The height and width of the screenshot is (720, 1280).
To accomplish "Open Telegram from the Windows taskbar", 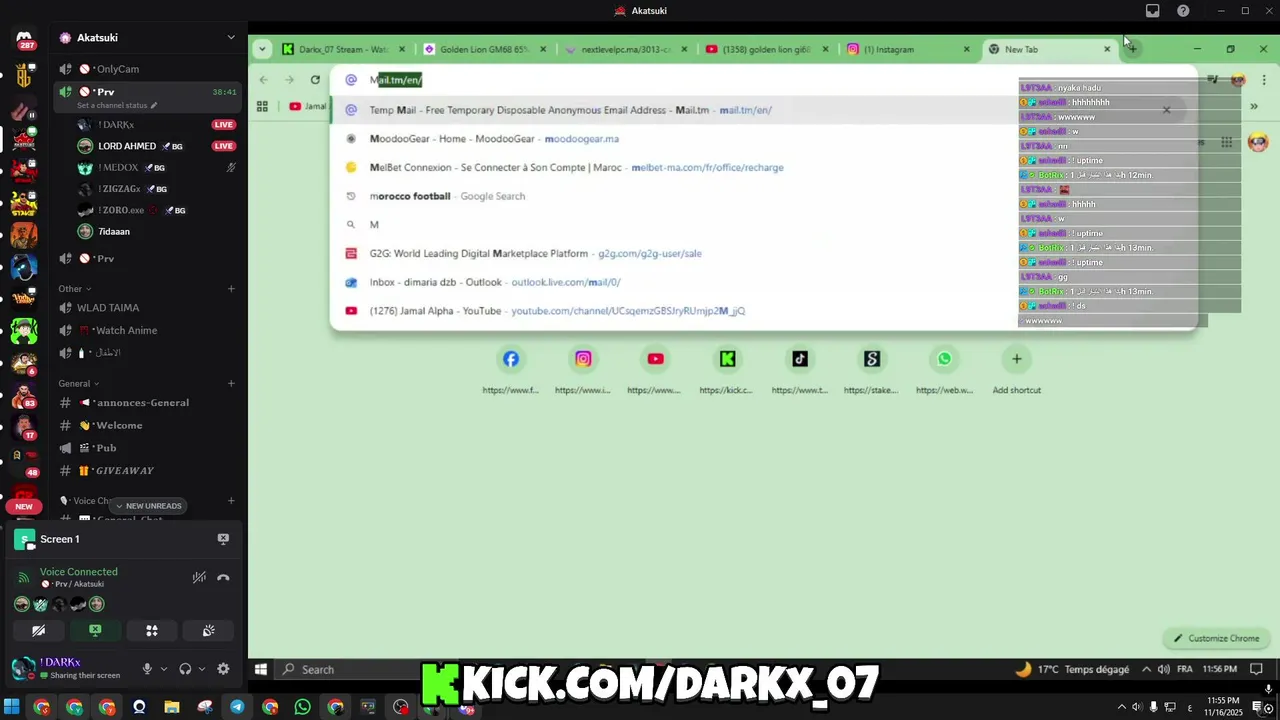I will pos(237,707).
